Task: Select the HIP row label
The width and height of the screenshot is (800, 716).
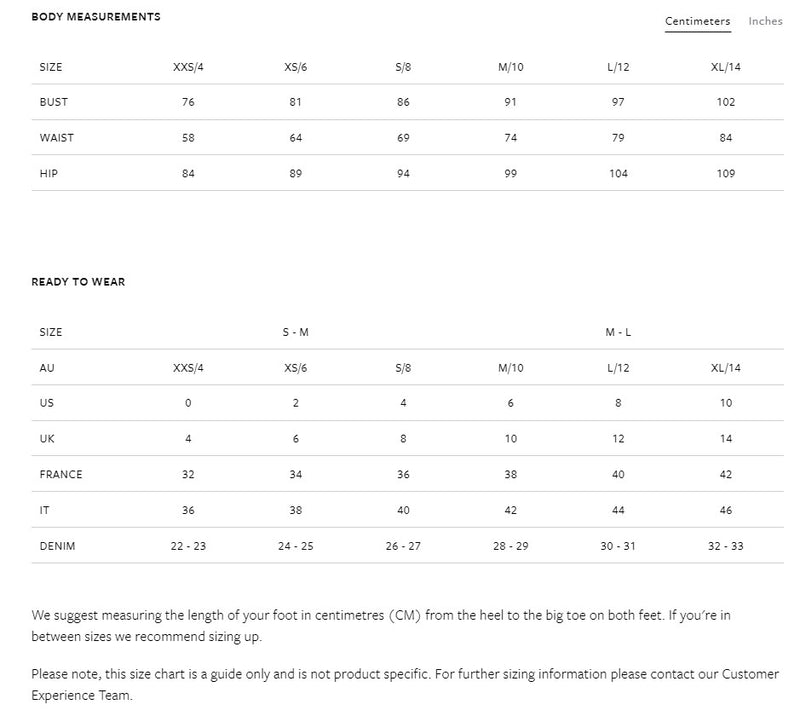Action: tap(49, 174)
